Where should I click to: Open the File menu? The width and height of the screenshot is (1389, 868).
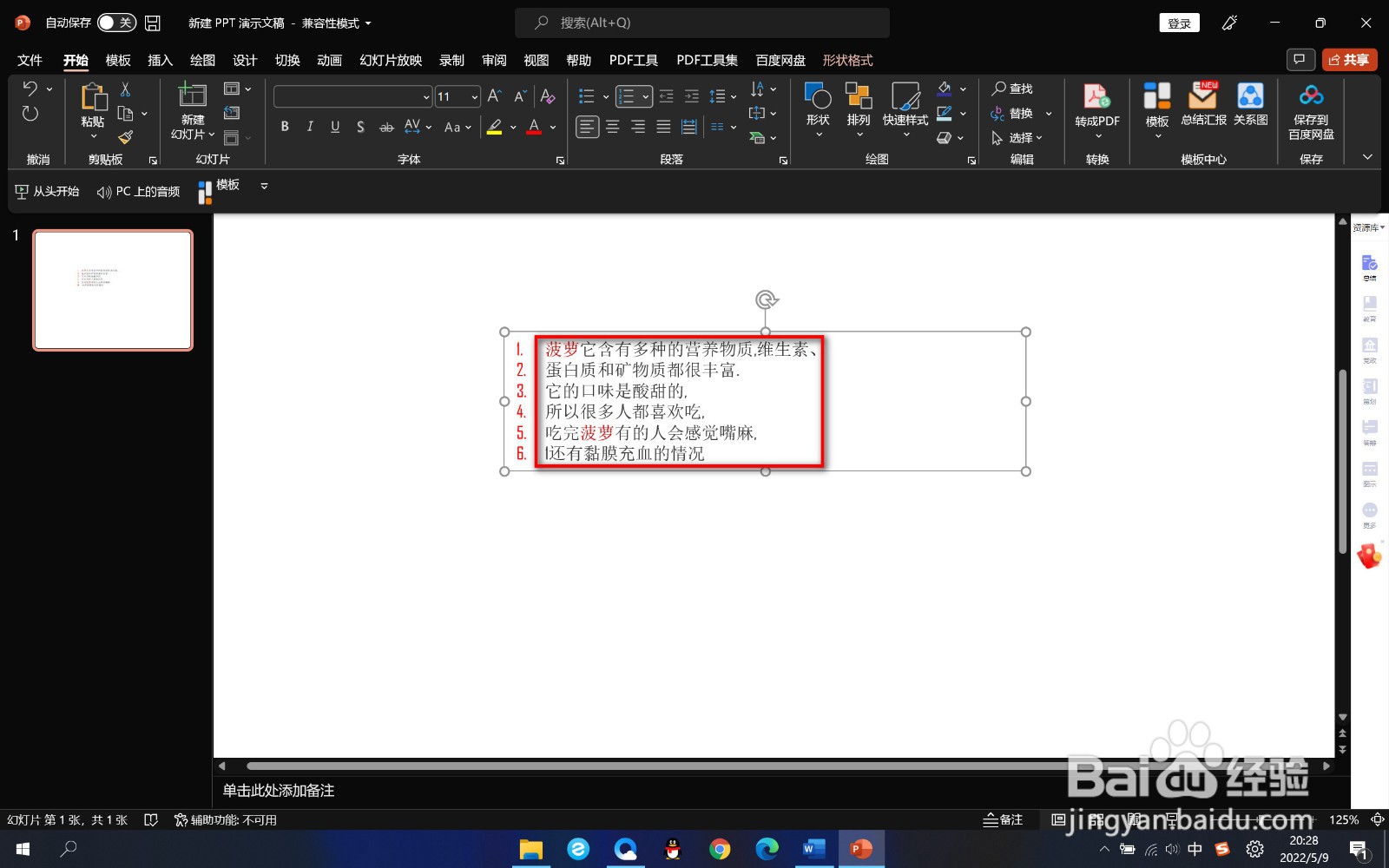pos(30,60)
